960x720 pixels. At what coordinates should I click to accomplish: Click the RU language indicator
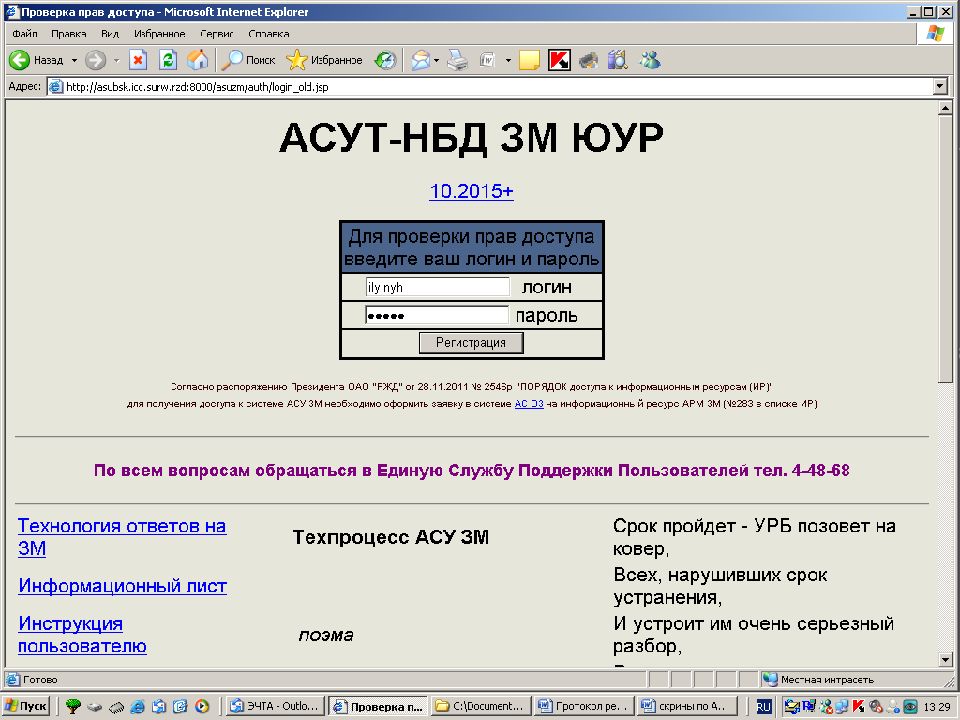tap(763, 706)
